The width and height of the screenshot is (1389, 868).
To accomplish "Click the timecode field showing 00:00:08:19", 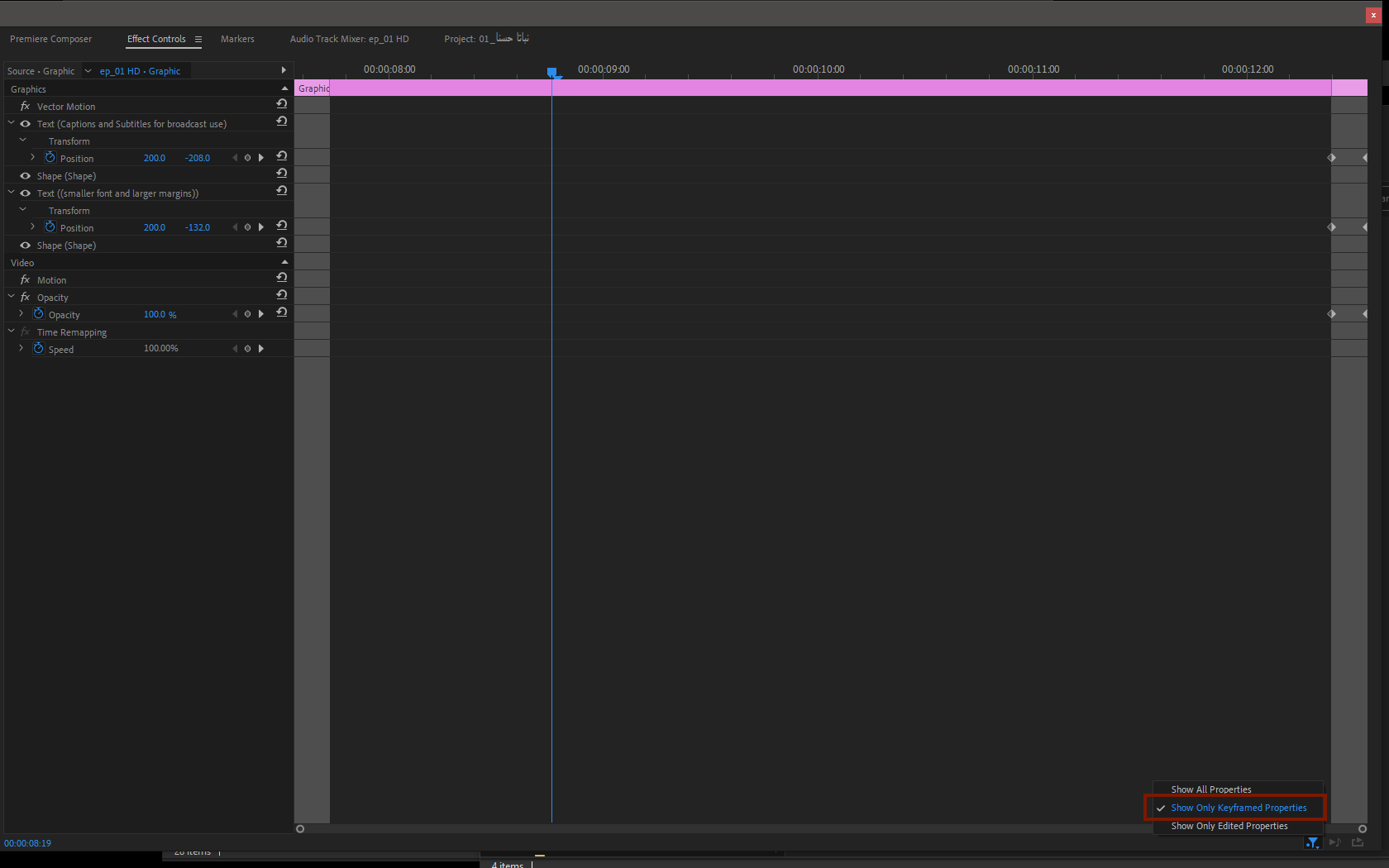I will (x=27, y=842).
